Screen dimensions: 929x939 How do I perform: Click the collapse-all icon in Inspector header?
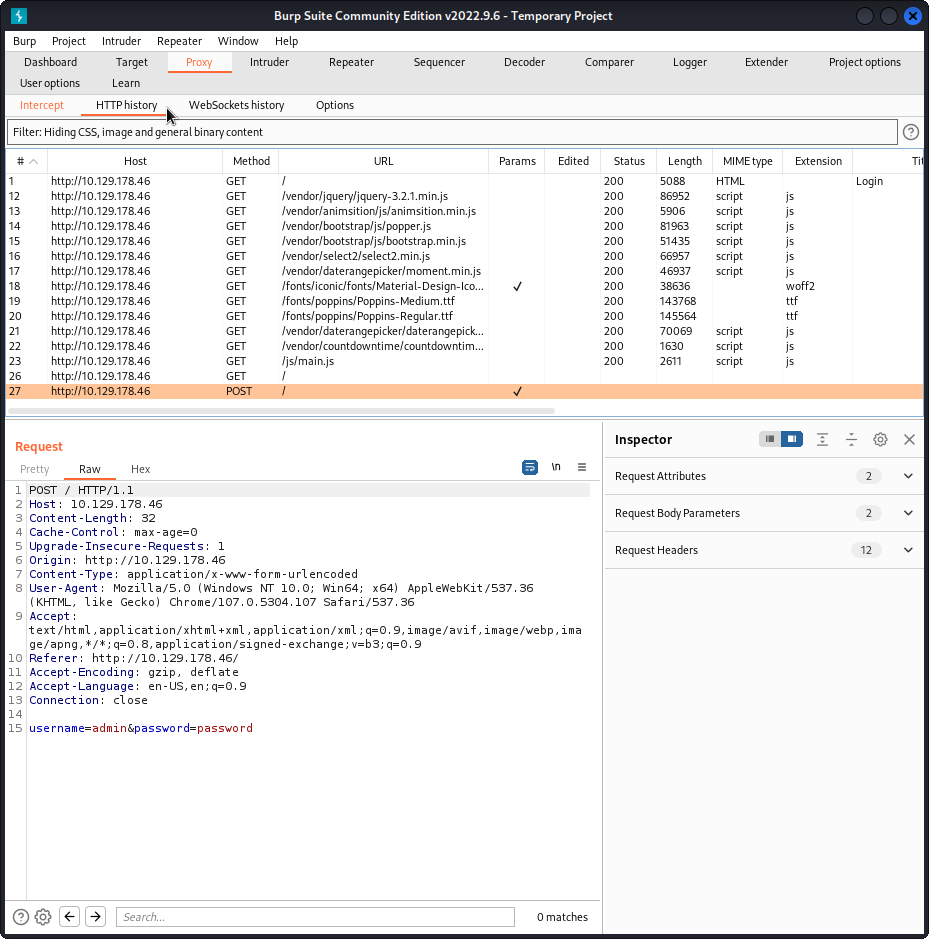pyautogui.click(x=851, y=438)
